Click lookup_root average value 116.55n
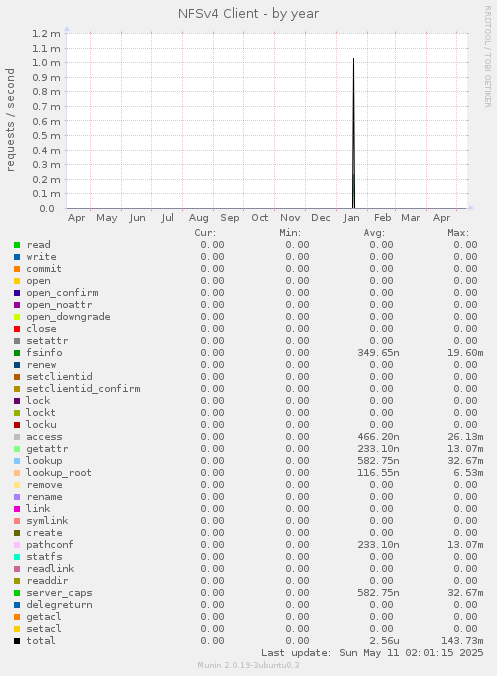Screen dimensions: 497x676 (378, 473)
